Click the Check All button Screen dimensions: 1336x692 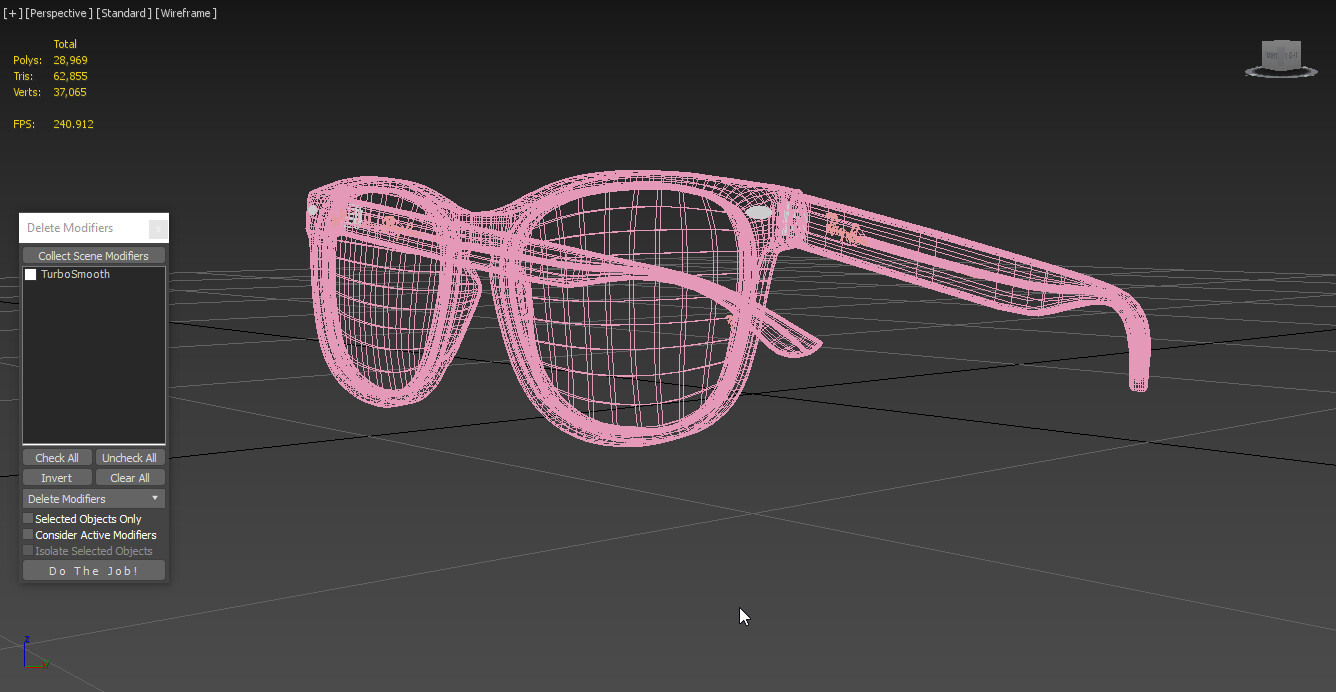[57, 458]
